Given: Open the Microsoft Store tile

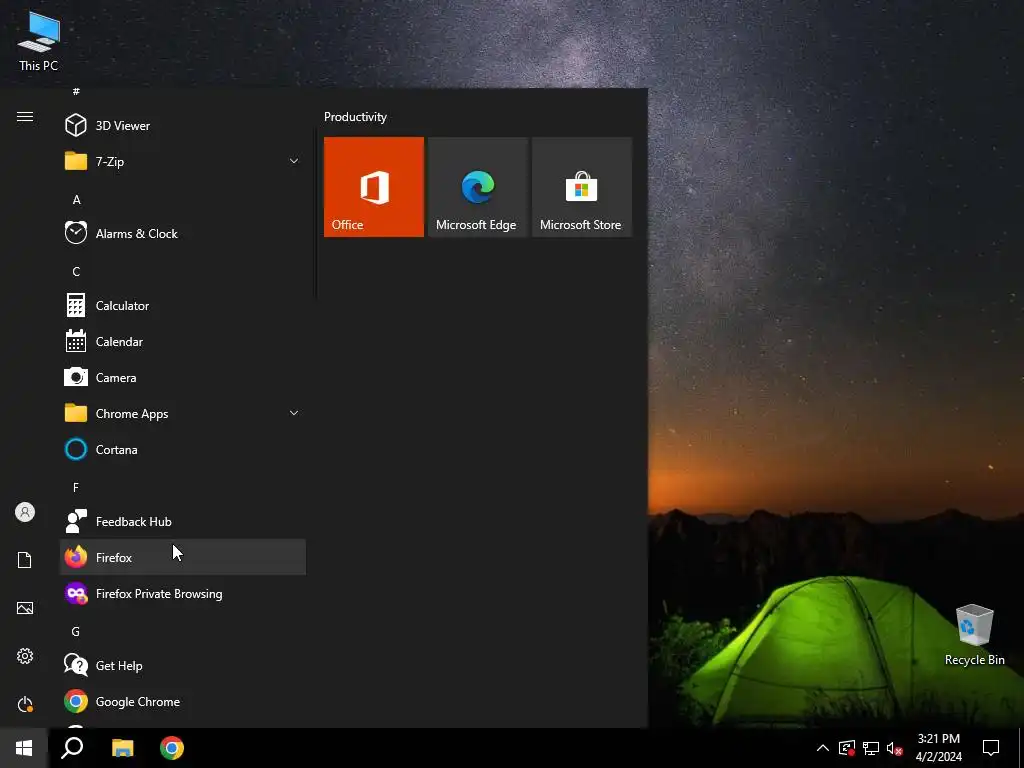Looking at the screenshot, I should [x=581, y=187].
